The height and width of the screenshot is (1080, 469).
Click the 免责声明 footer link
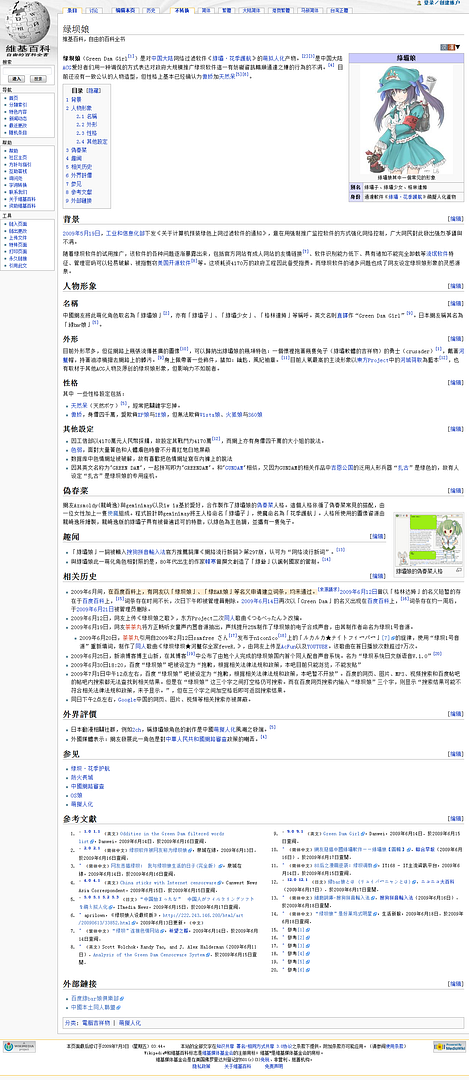[274, 1066]
